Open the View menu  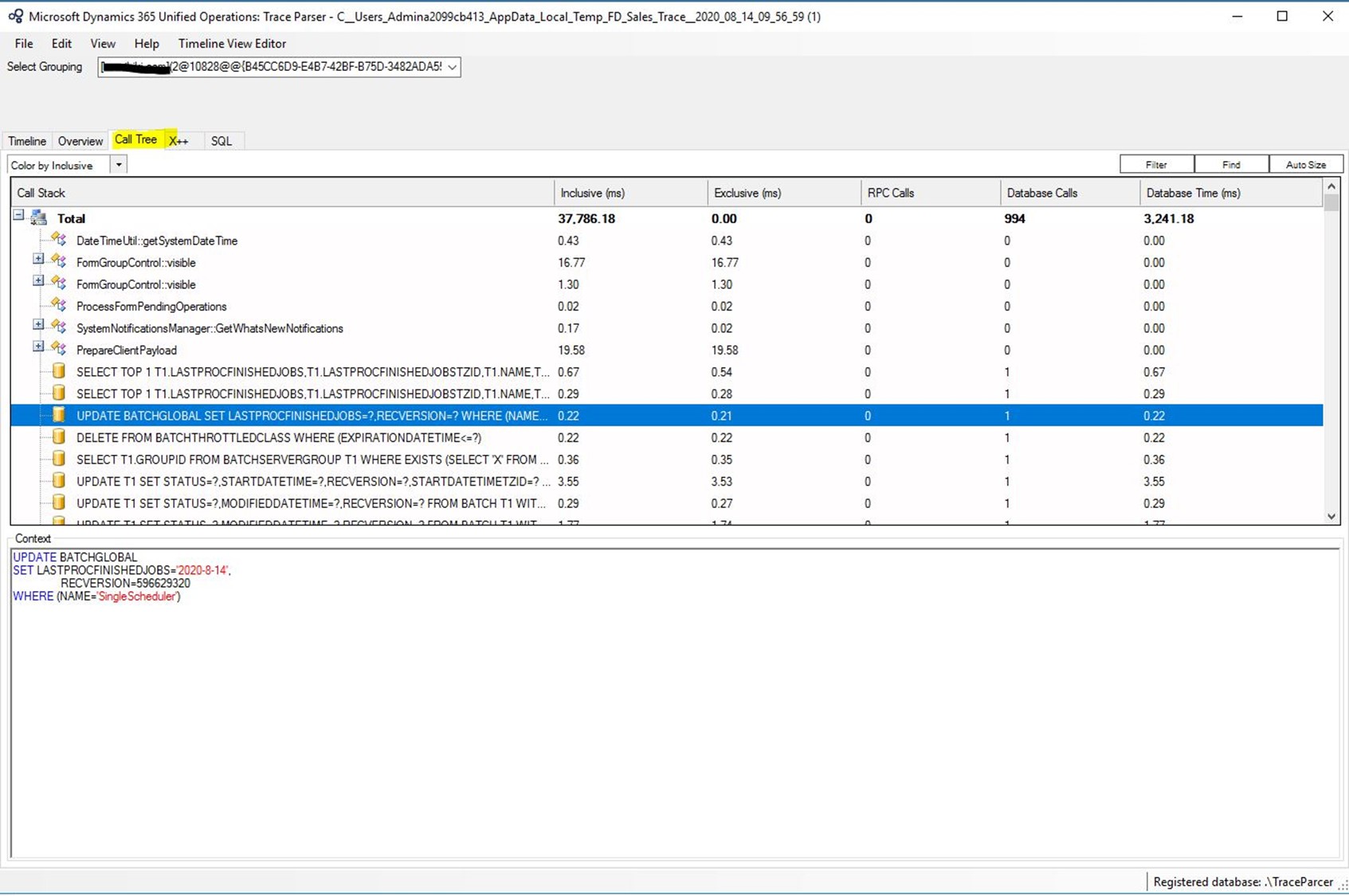click(103, 44)
